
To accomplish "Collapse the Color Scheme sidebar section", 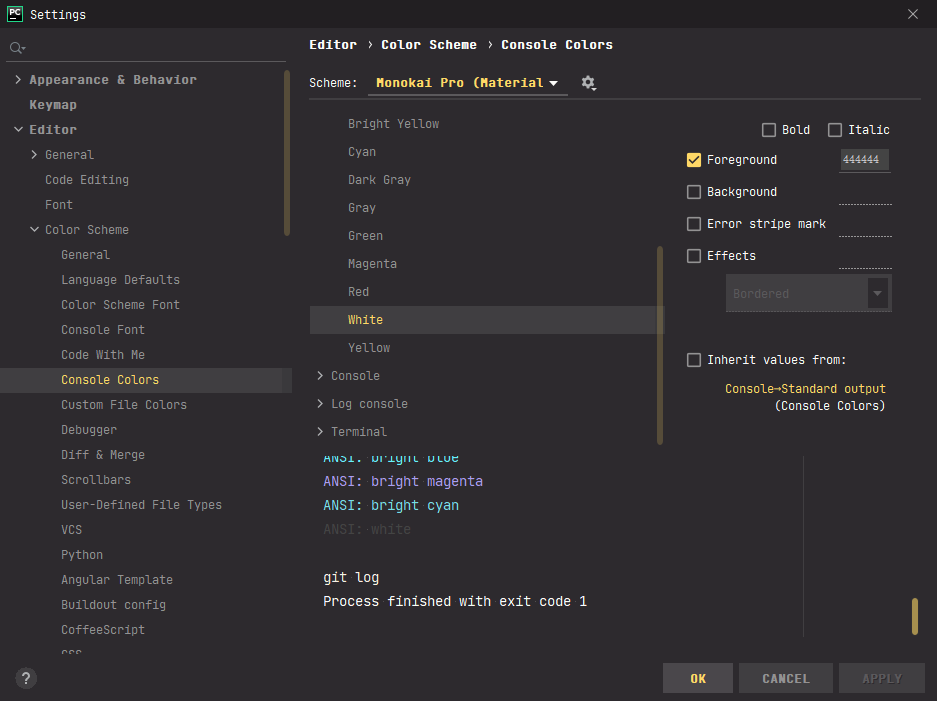I will [x=35, y=230].
